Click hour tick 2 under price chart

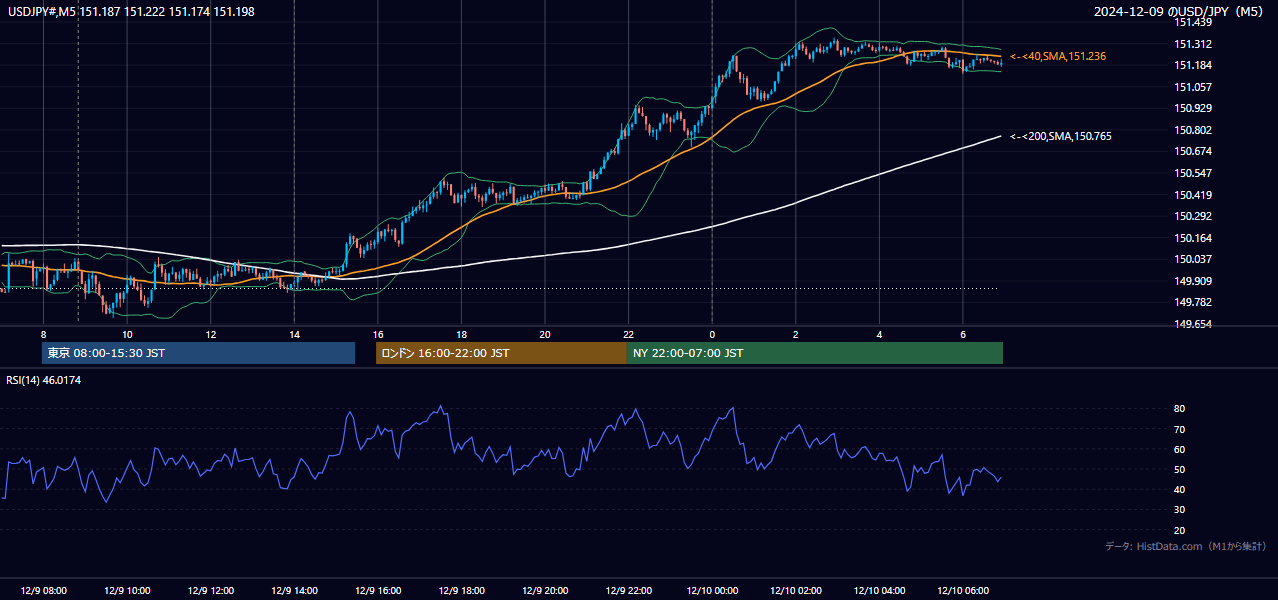pos(796,334)
